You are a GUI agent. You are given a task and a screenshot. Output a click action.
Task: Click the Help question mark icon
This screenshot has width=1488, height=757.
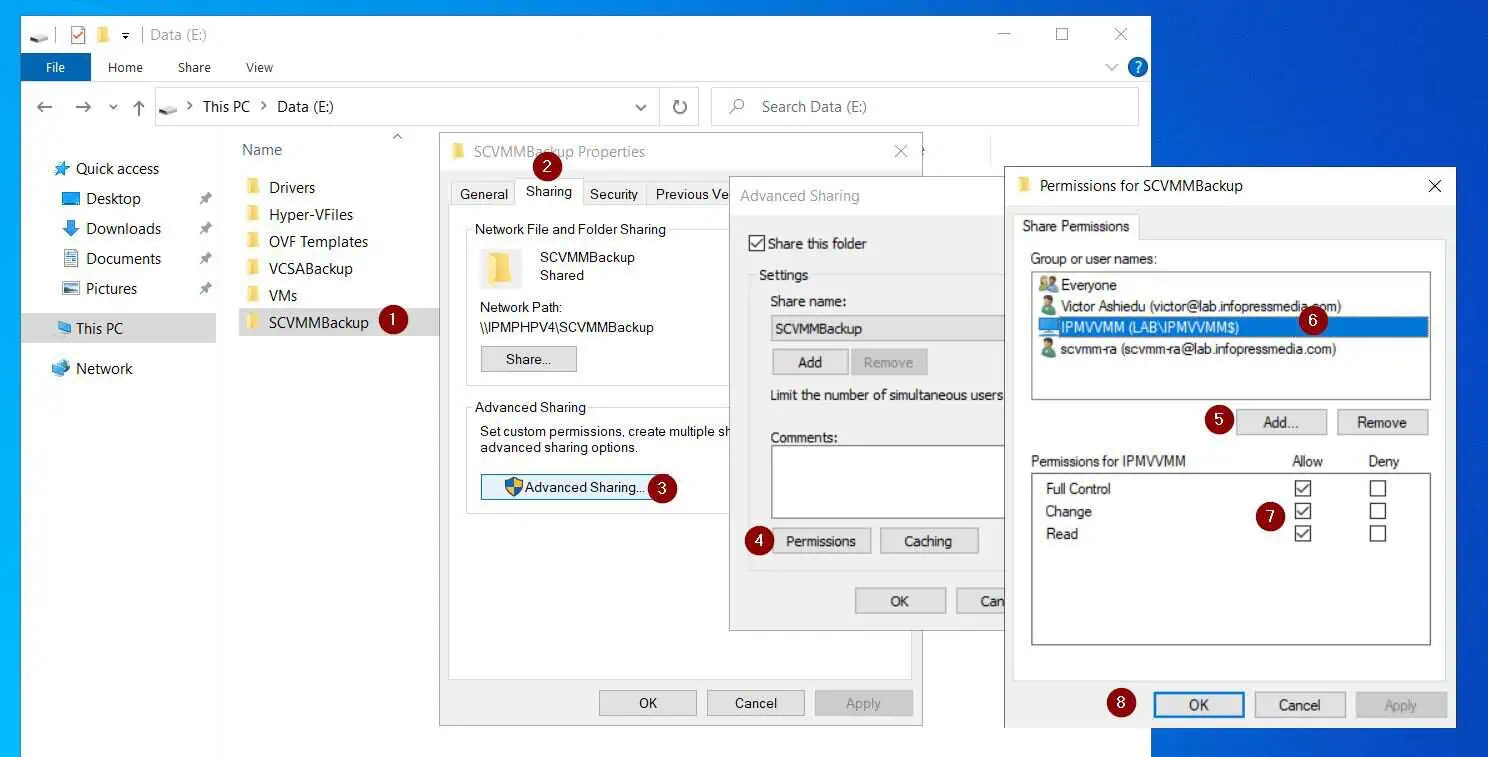(1137, 67)
